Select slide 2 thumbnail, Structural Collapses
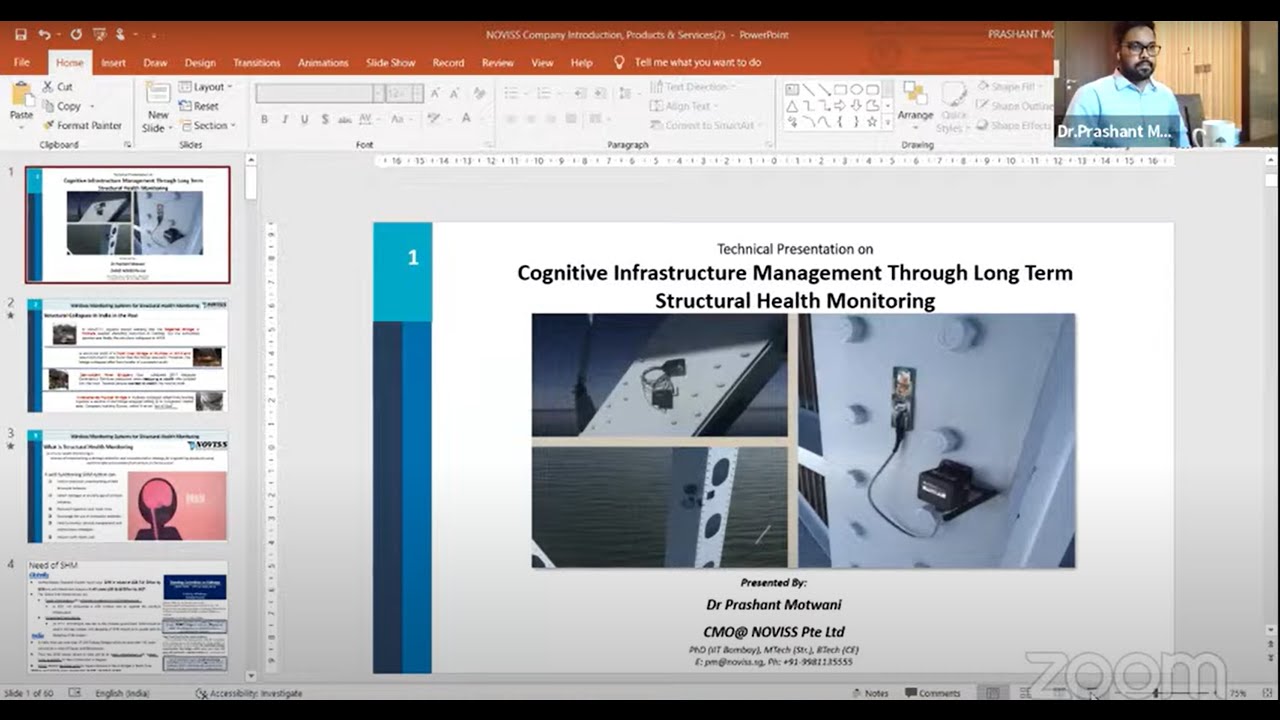Image resolution: width=1280 pixels, height=720 pixels. click(x=128, y=355)
